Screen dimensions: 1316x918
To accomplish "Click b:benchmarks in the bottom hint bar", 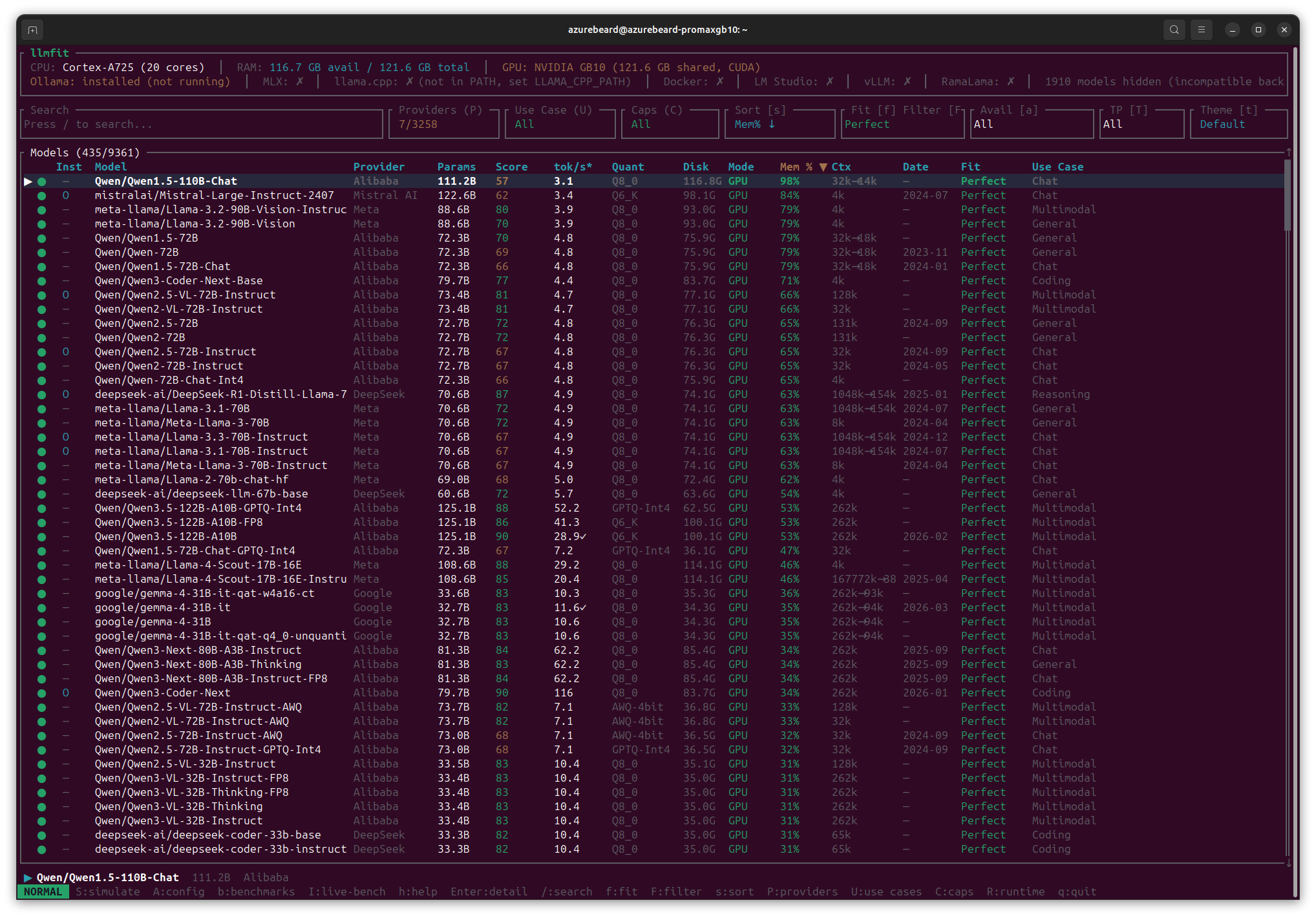I will click(x=257, y=892).
